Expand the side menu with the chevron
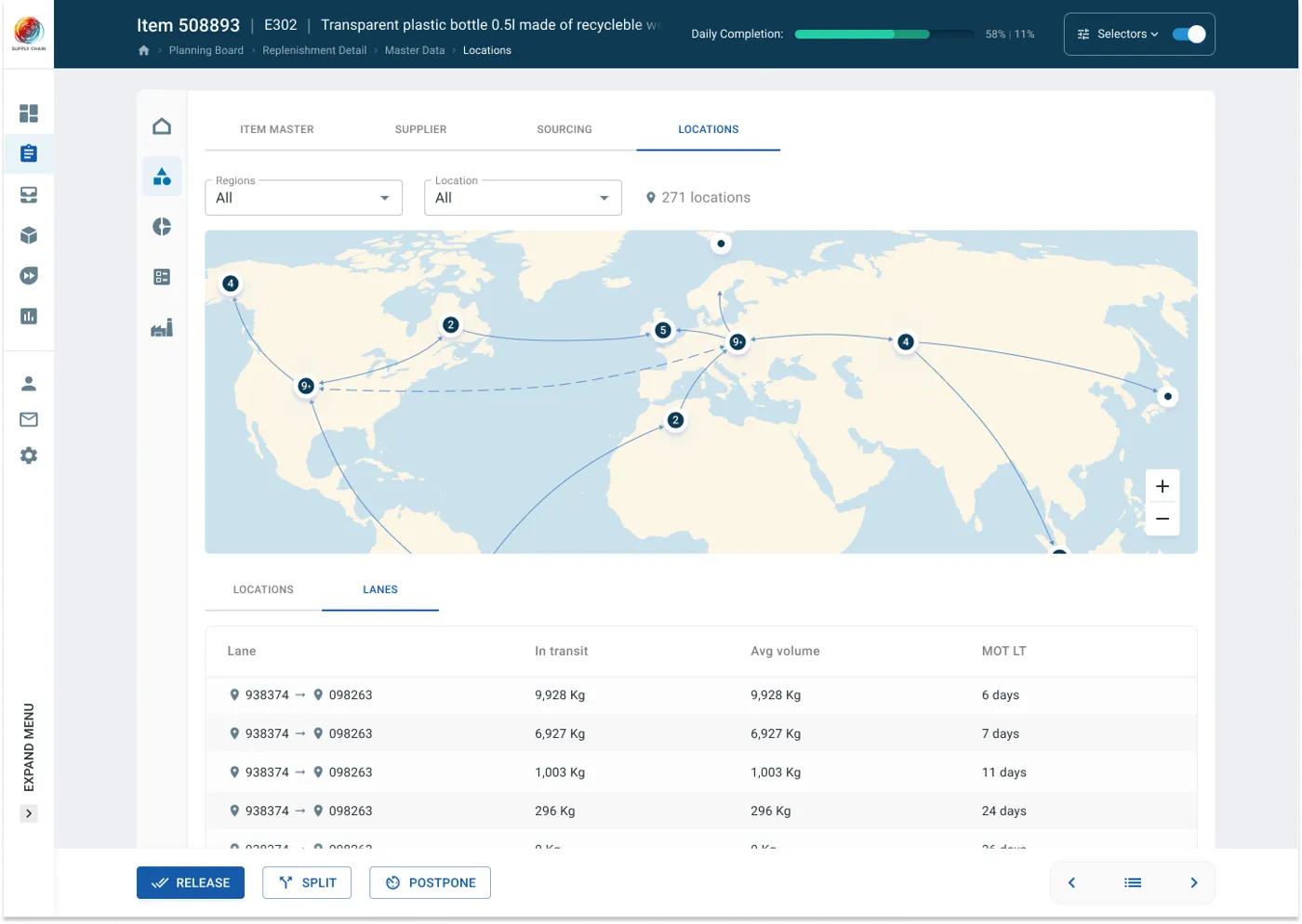 (29, 813)
